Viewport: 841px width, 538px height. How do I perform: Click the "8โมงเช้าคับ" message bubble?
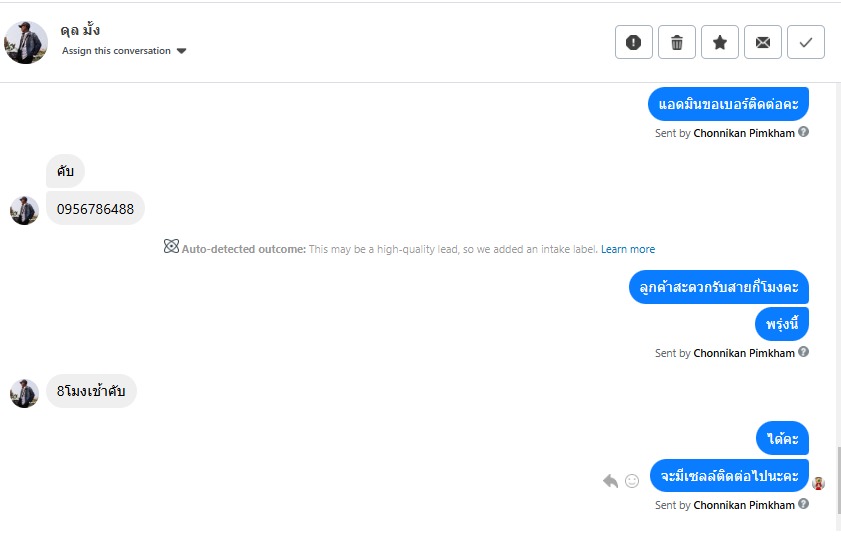pyautogui.click(x=91, y=392)
